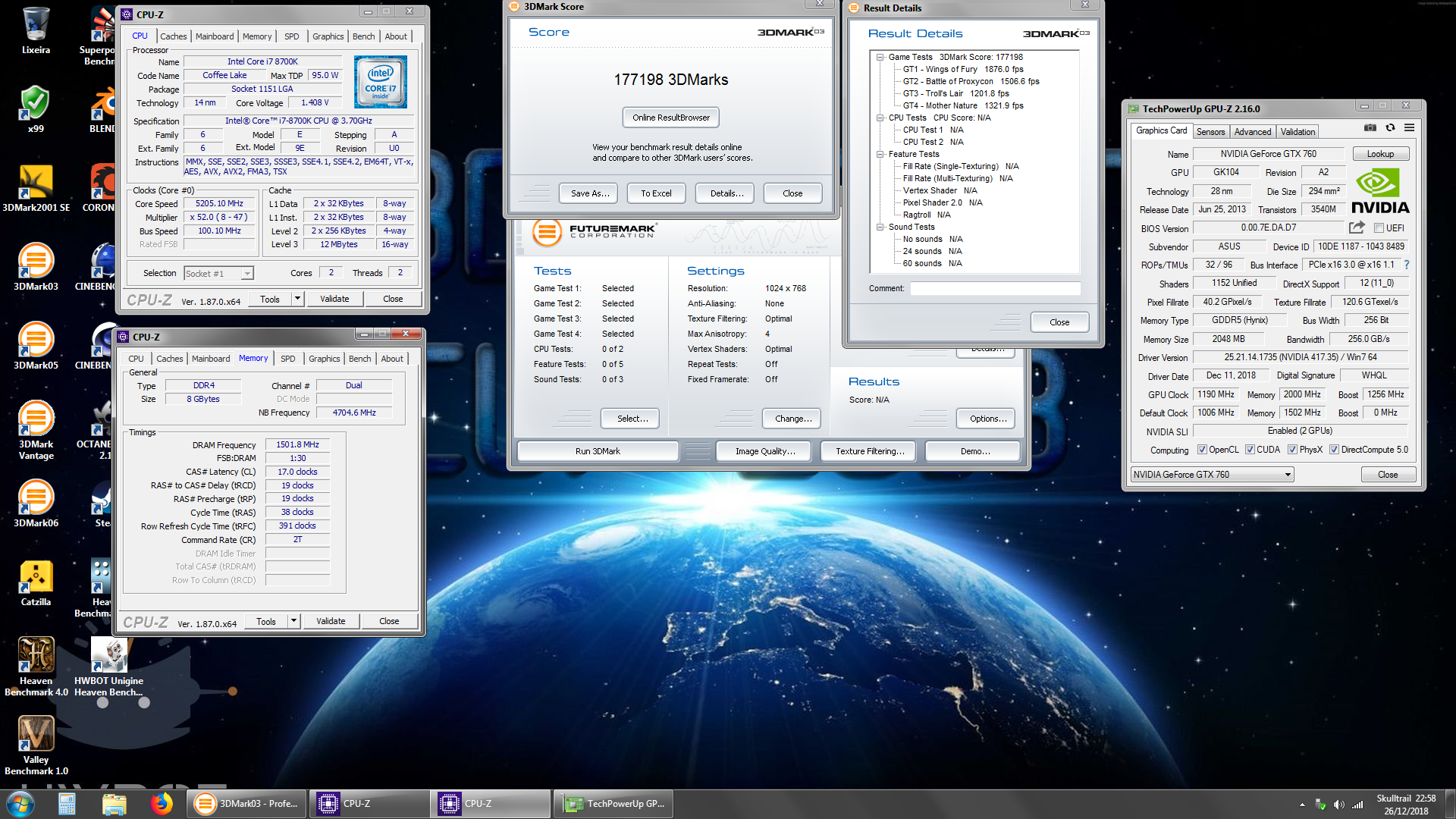The height and width of the screenshot is (819, 1456).
Task: Take a GPU-Z screenshot with the camera icon
Action: tap(1370, 127)
